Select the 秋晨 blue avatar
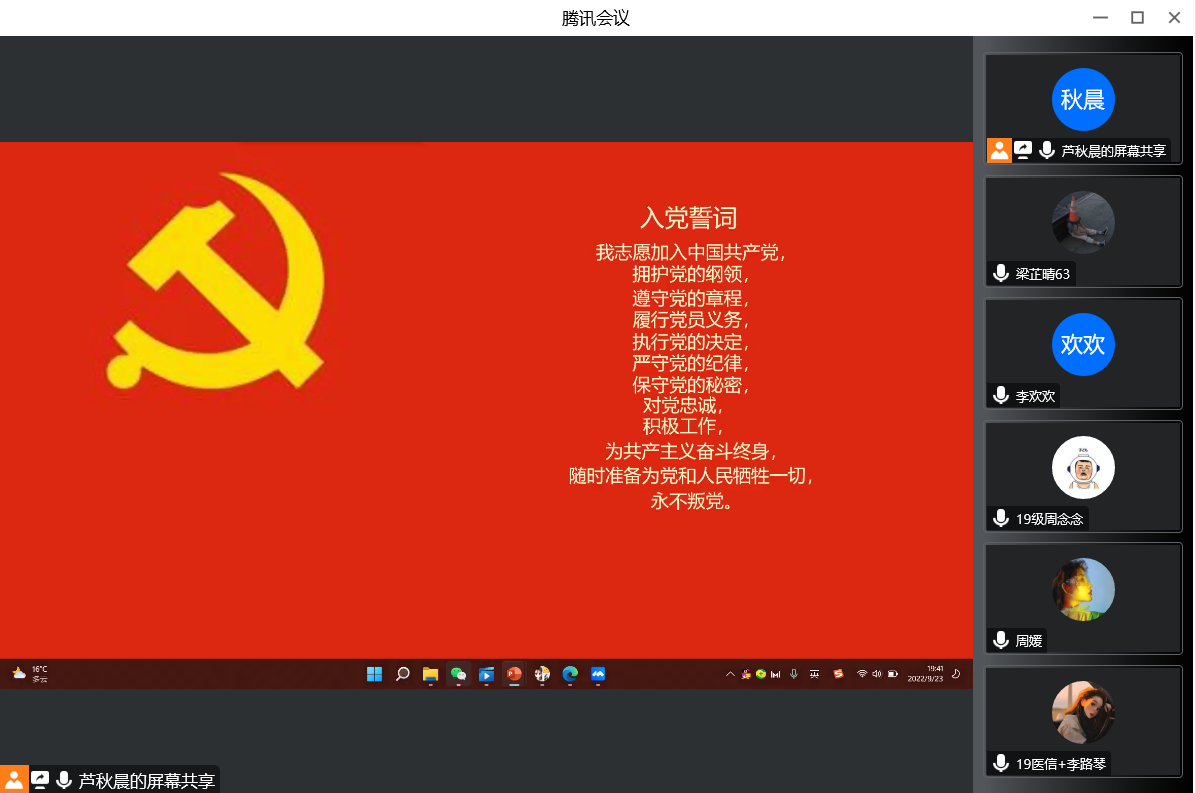 coord(1083,99)
